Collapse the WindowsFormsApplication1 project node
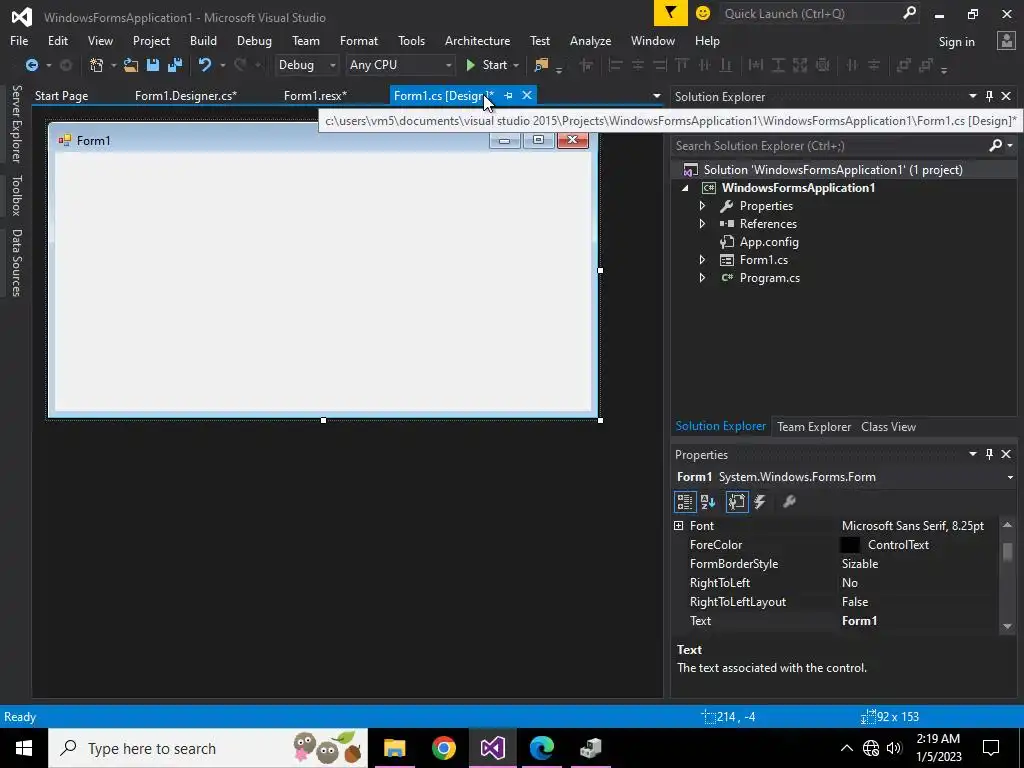The height and width of the screenshot is (768, 1024). (x=685, y=188)
